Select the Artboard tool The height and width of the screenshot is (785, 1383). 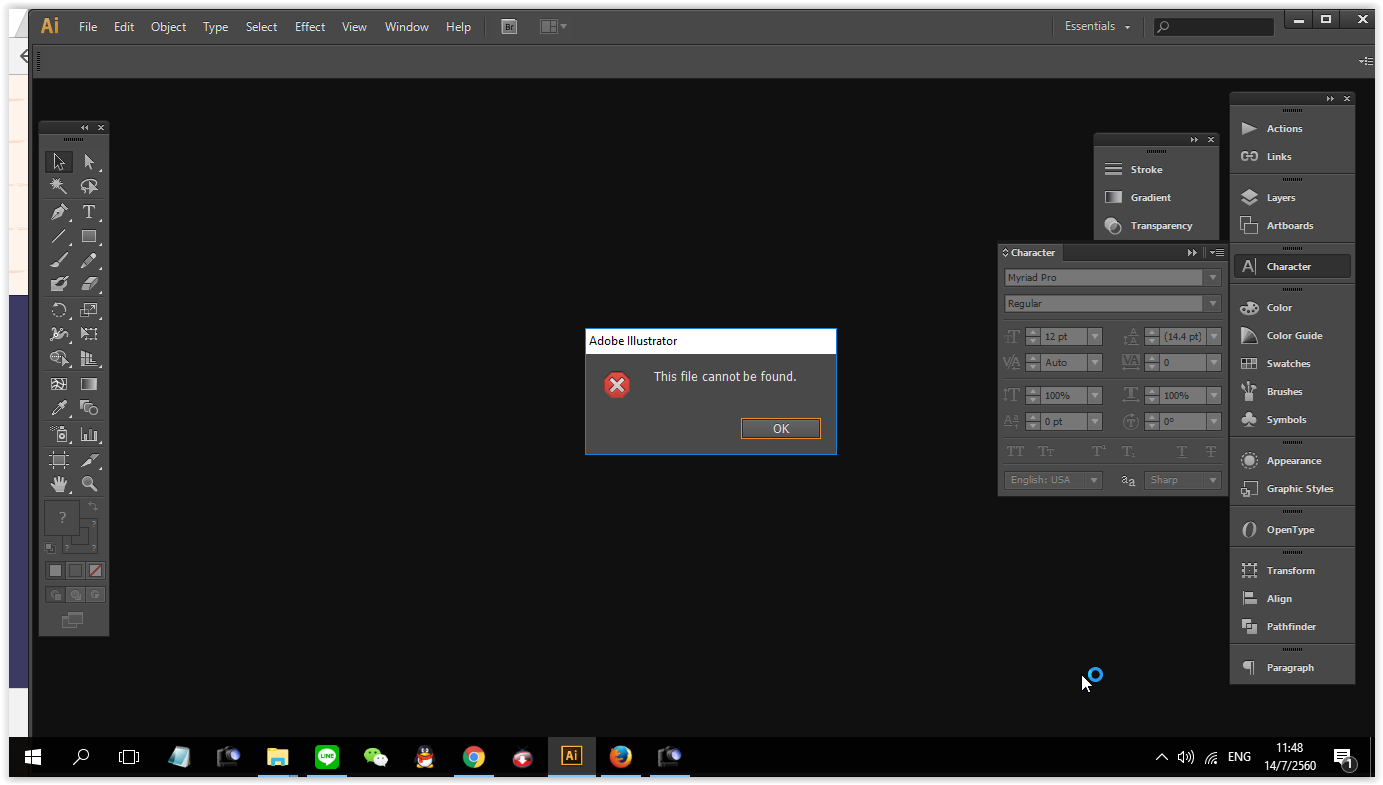pyautogui.click(x=59, y=460)
